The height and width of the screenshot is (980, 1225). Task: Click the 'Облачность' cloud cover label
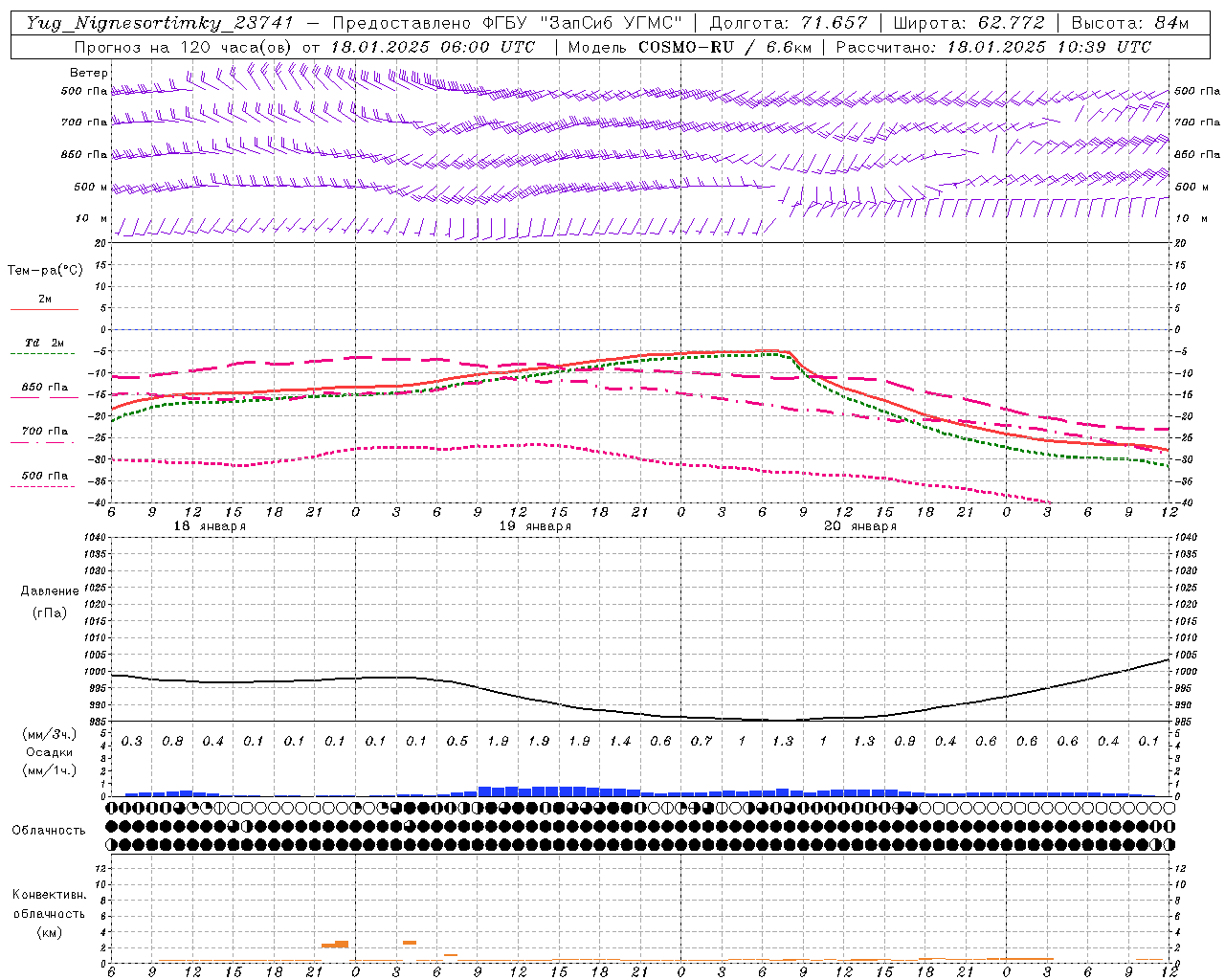click(x=49, y=831)
